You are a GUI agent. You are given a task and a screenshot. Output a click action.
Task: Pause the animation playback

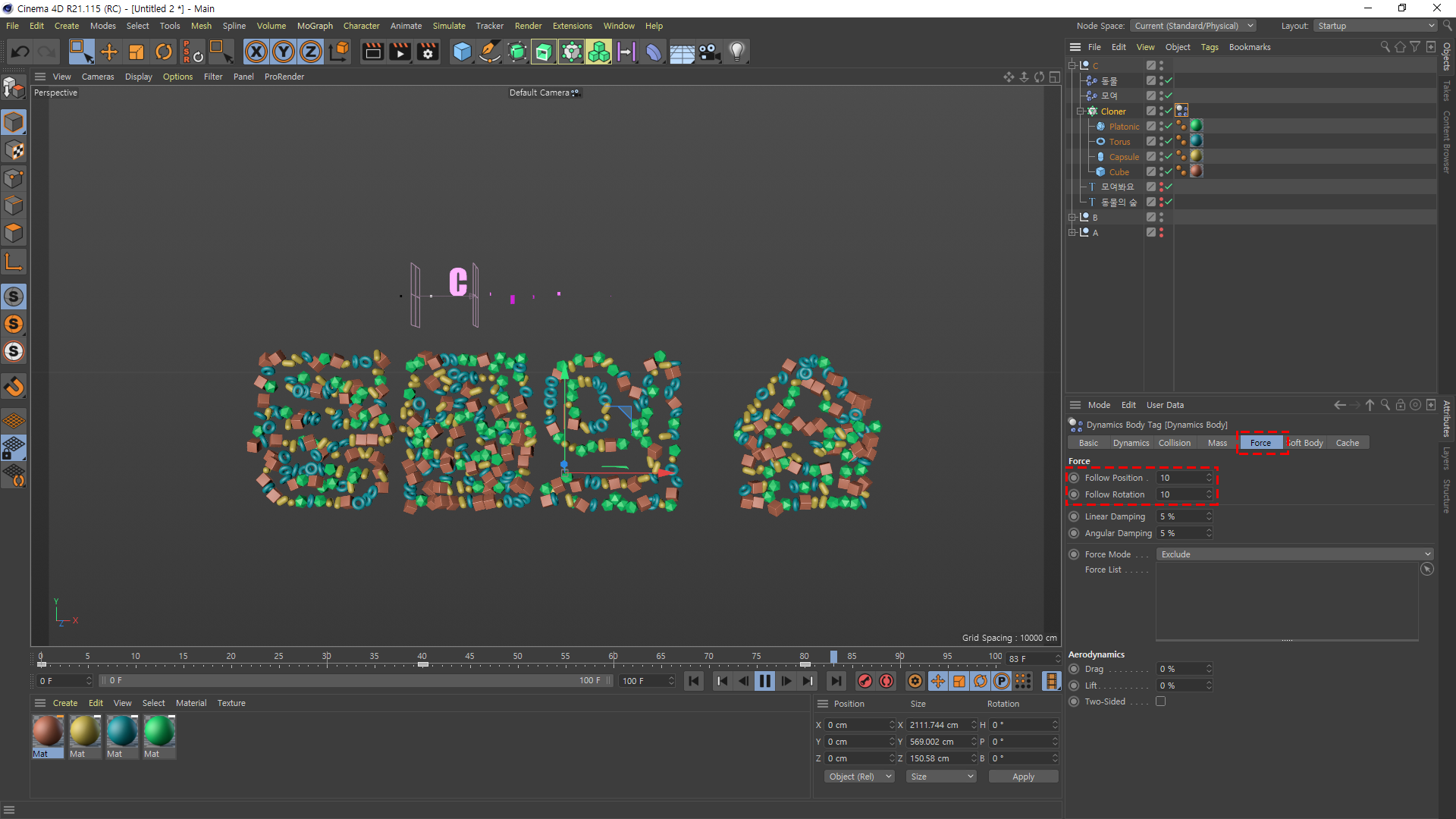pos(764,681)
